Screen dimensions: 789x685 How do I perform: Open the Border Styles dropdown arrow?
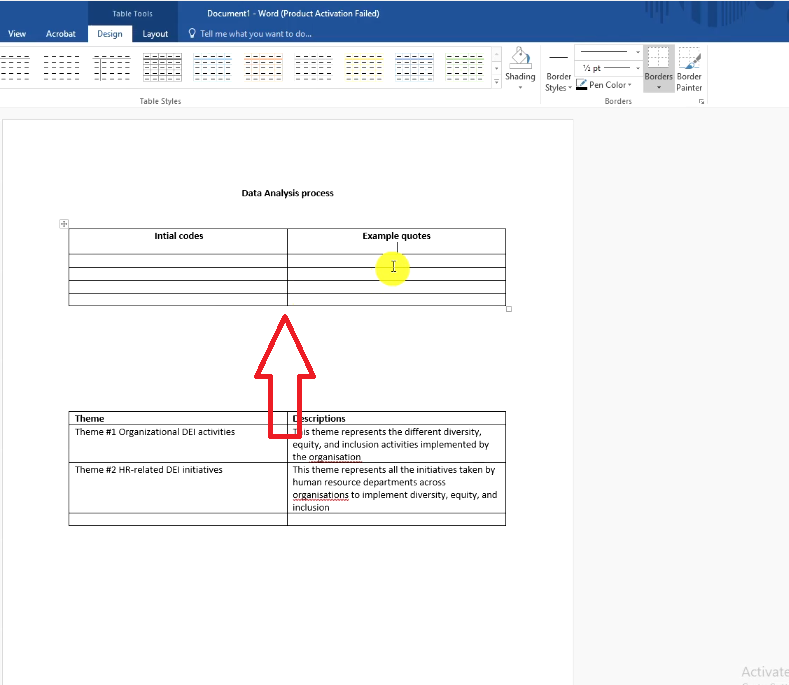point(570,88)
